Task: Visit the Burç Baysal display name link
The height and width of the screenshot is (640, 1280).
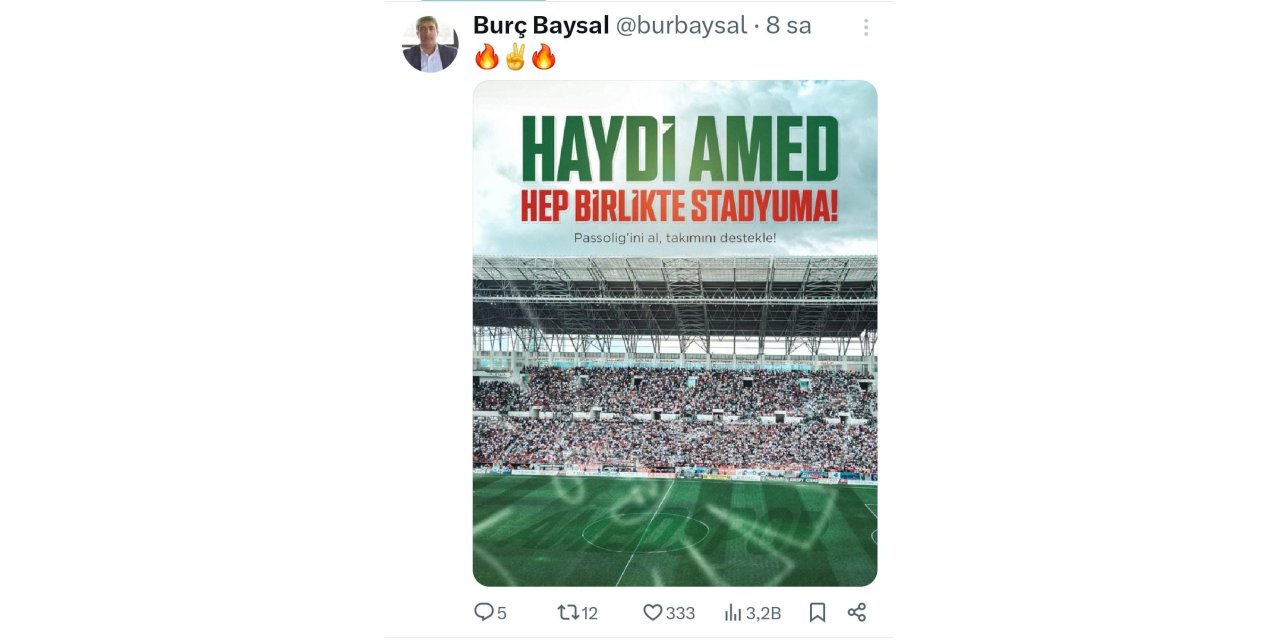Action: coord(541,26)
